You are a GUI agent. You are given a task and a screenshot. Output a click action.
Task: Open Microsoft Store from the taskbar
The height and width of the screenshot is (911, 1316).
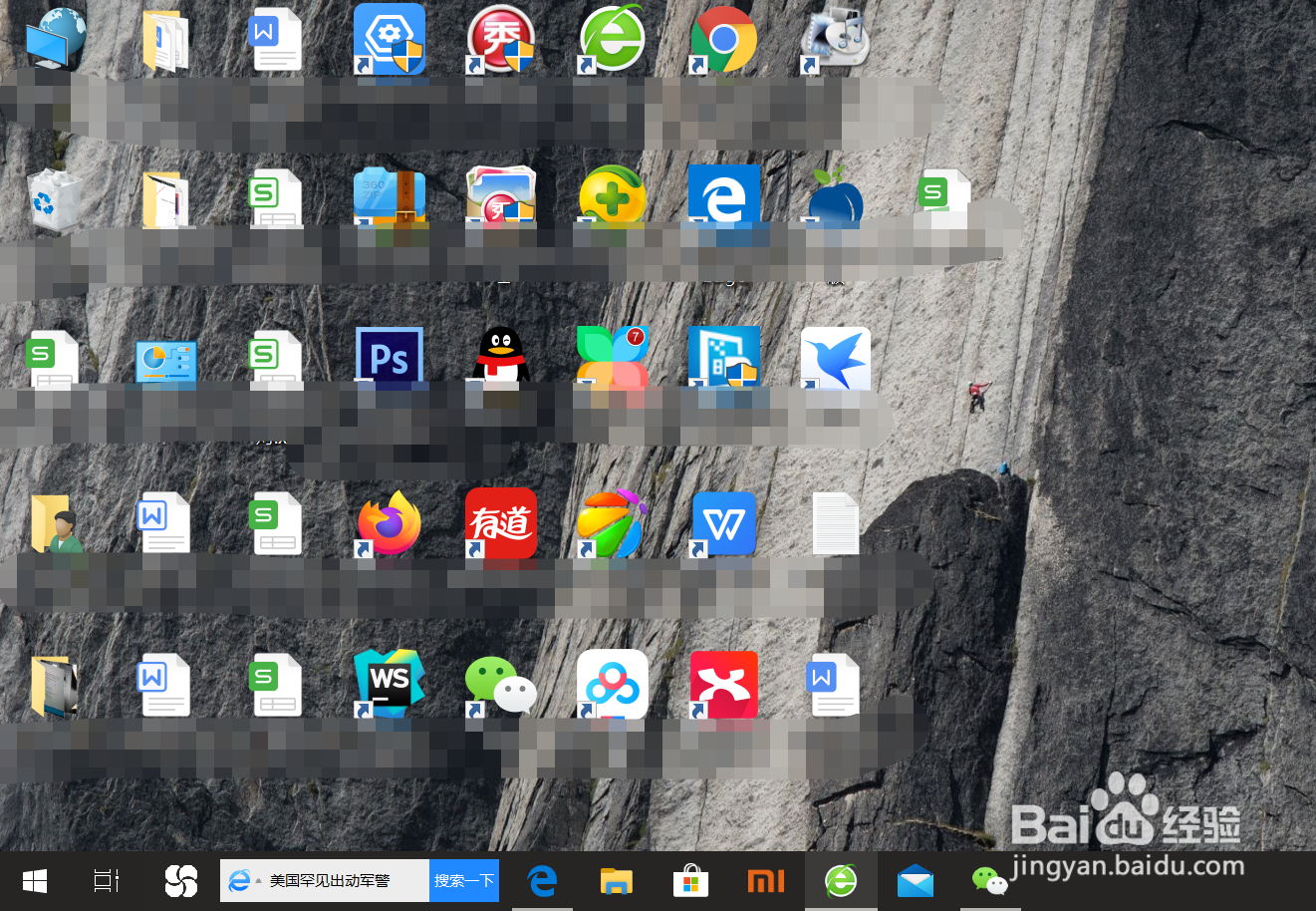pyautogui.click(x=691, y=881)
